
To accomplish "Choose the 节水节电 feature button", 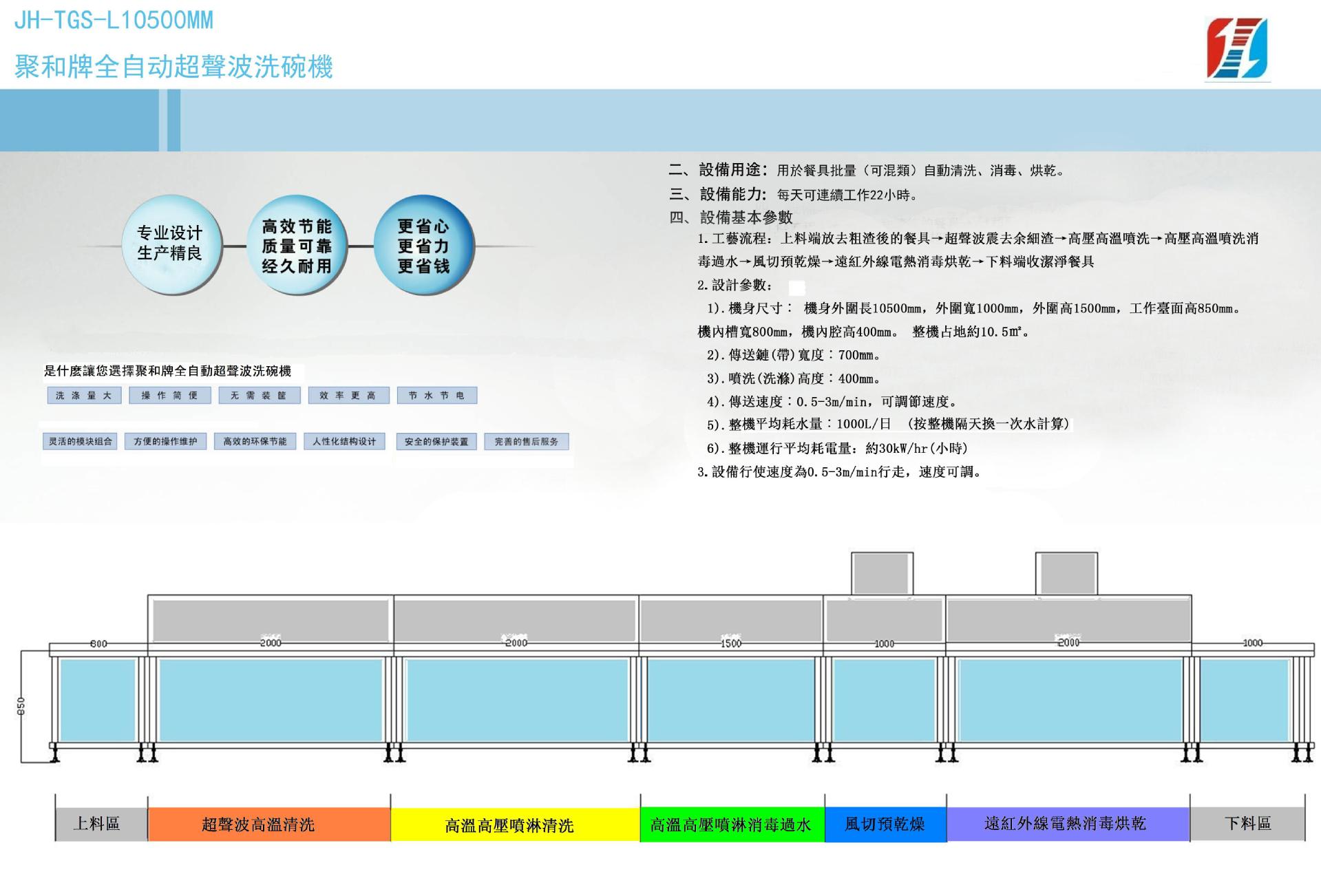I will [x=436, y=396].
